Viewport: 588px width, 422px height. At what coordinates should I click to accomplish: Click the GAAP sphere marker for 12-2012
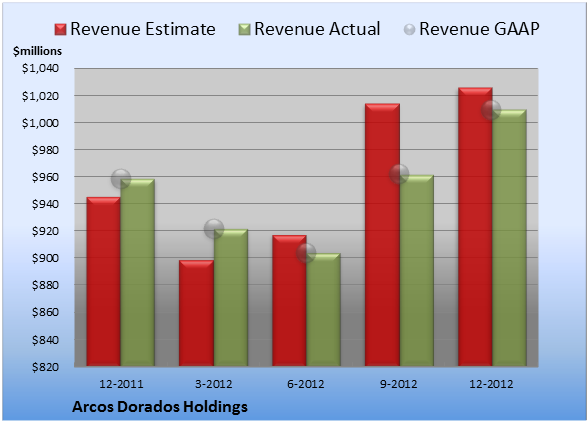pyautogui.click(x=491, y=110)
